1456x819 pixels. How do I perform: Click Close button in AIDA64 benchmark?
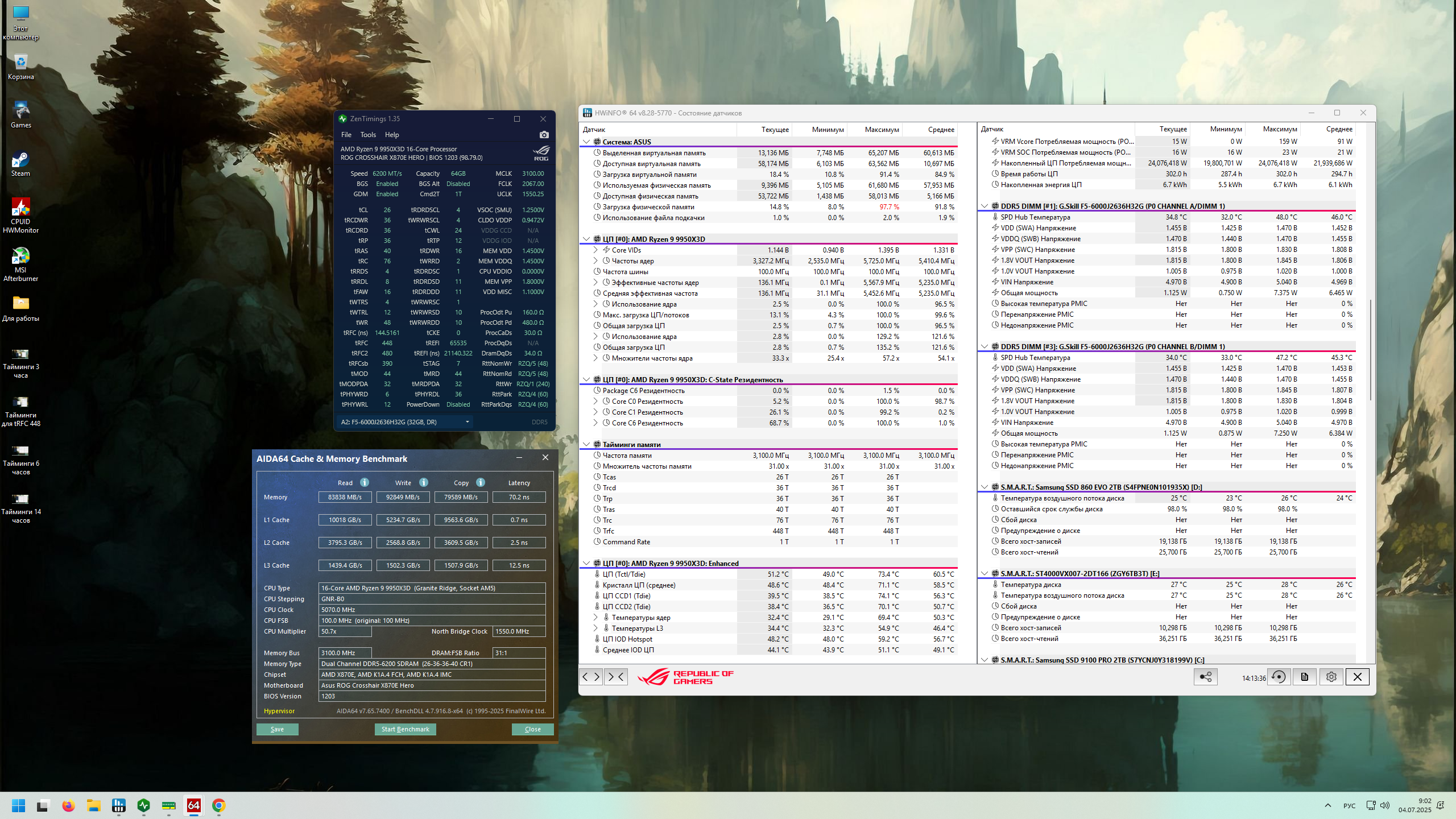pyautogui.click(x=532, y=729)
